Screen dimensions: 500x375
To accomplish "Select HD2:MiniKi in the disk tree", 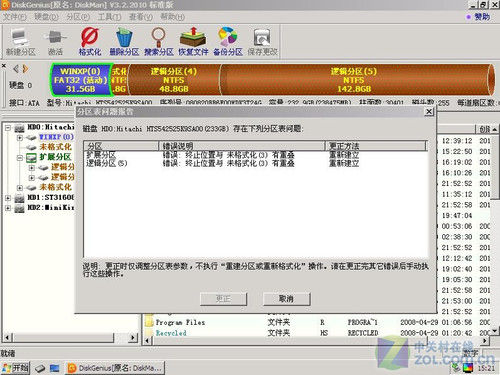I will point(50,207).
